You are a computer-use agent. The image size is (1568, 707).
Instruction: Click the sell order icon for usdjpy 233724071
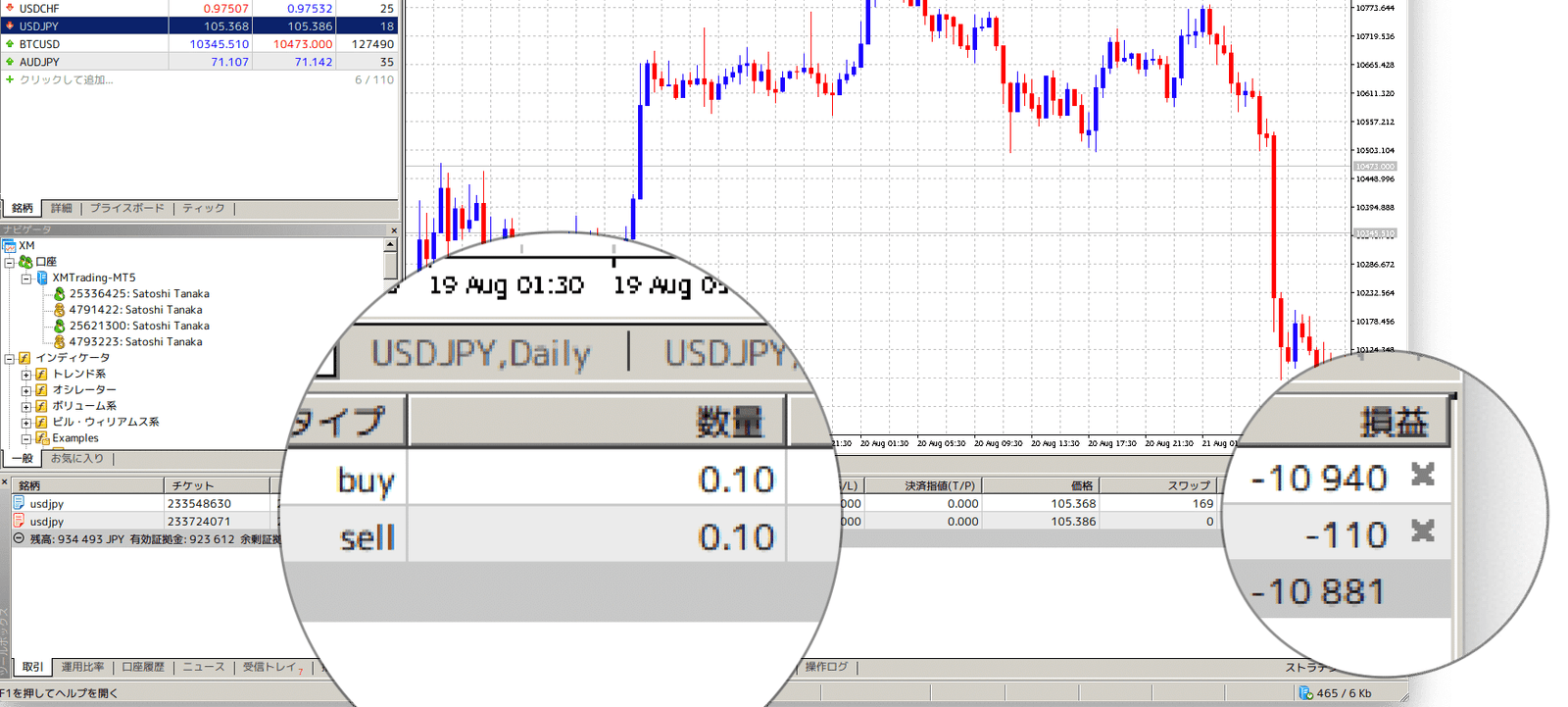[19, 521]
